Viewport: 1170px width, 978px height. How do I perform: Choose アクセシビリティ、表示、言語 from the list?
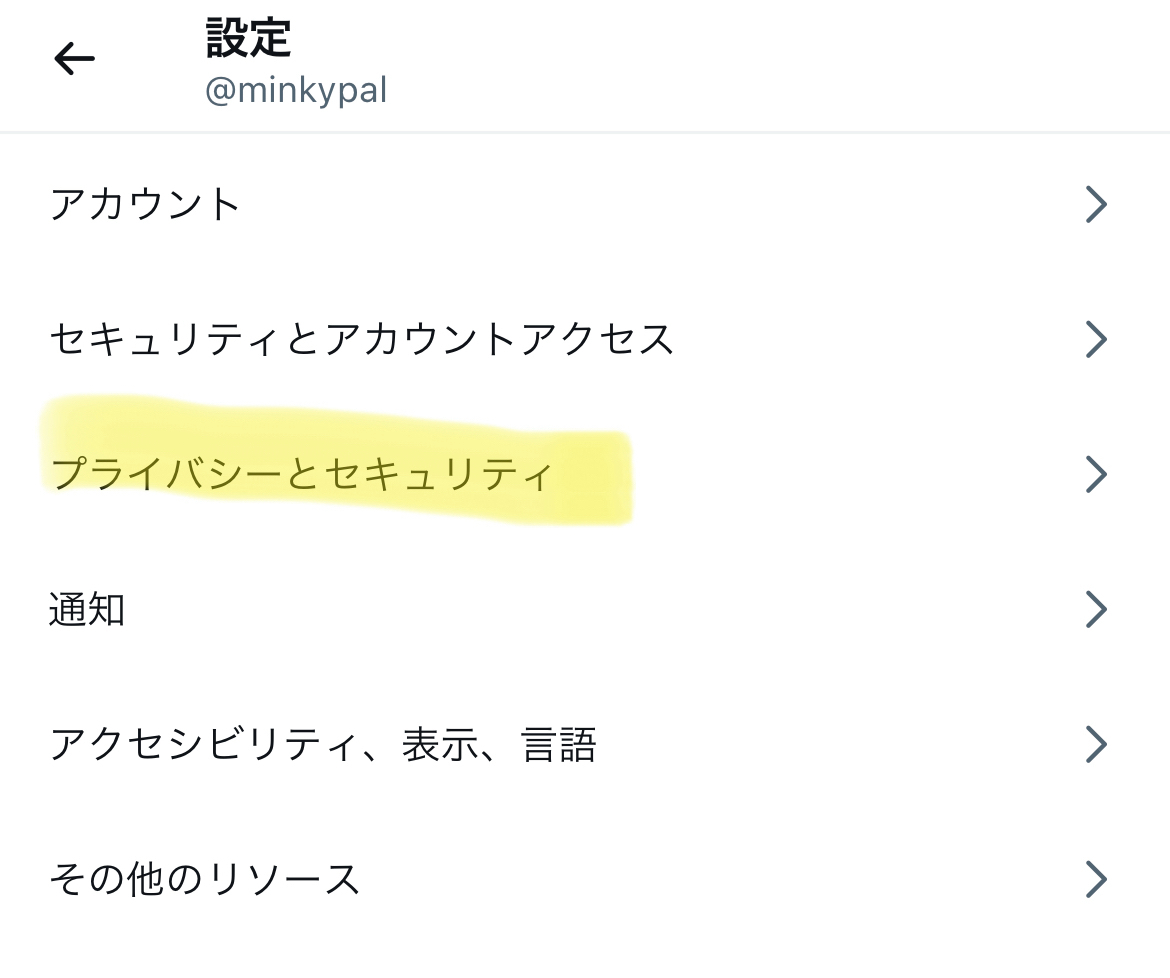(x=322, y=745)
